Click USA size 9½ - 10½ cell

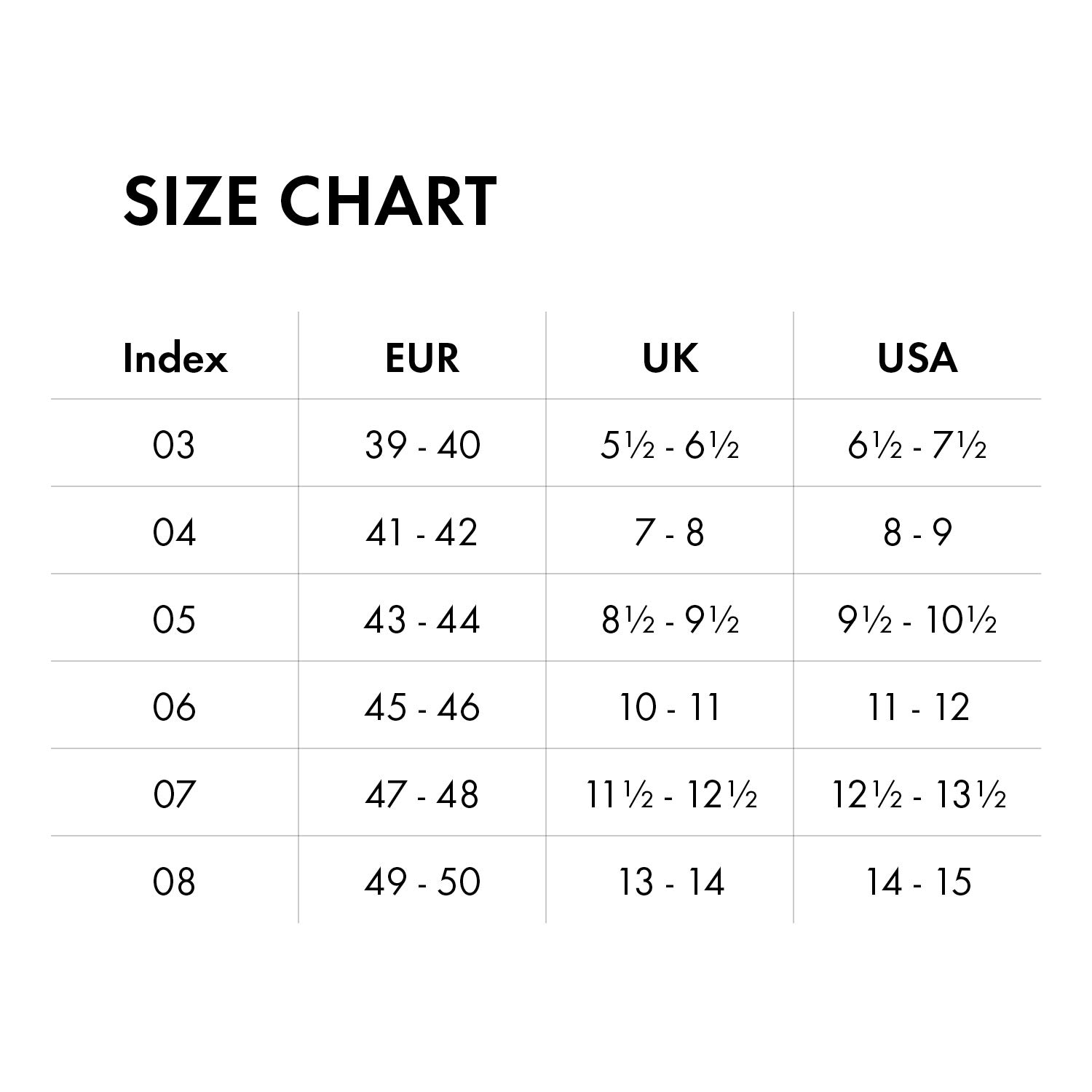coord(917,620)
